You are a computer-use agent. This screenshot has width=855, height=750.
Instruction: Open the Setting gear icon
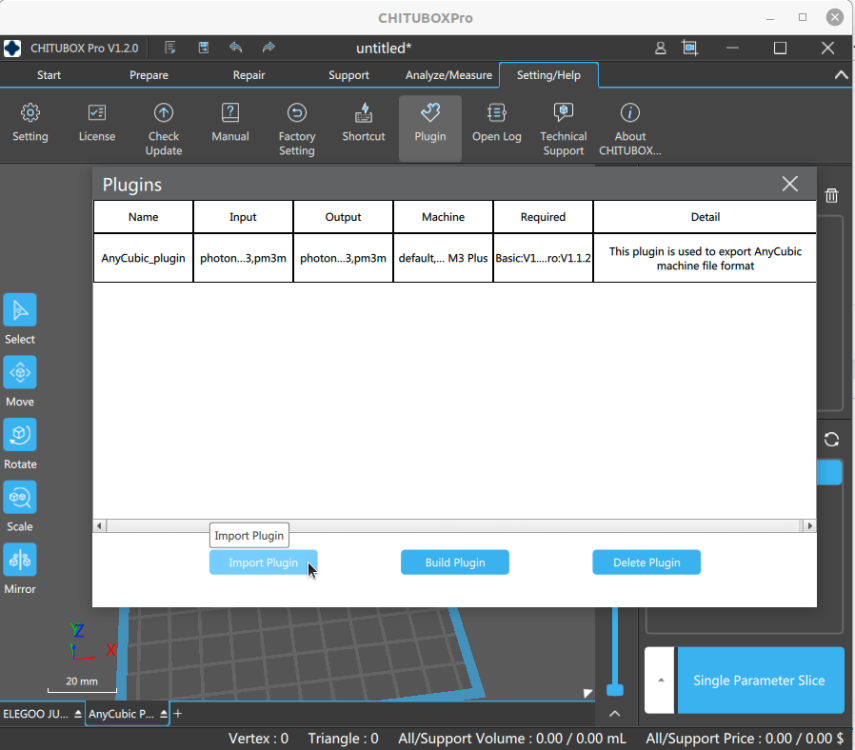(x=30, y=113)
